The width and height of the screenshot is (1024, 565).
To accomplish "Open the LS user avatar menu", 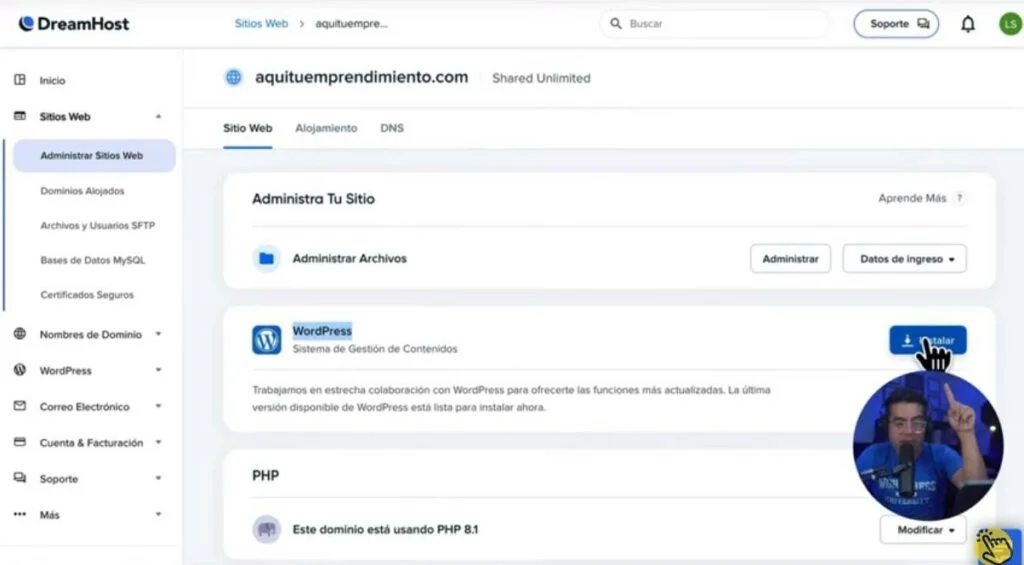I will 1010,24.
